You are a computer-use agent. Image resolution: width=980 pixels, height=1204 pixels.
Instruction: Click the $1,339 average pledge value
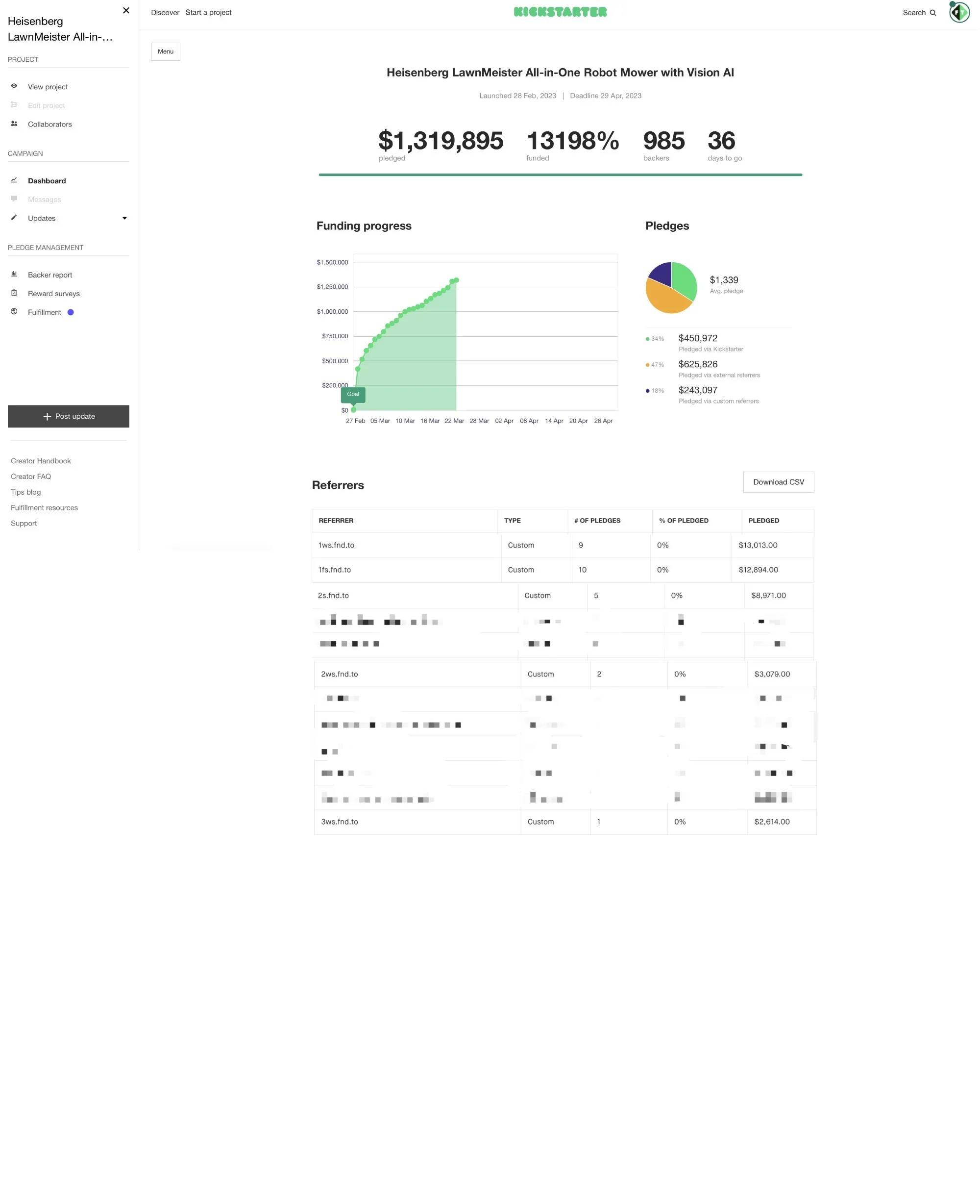tap(724, 279)
